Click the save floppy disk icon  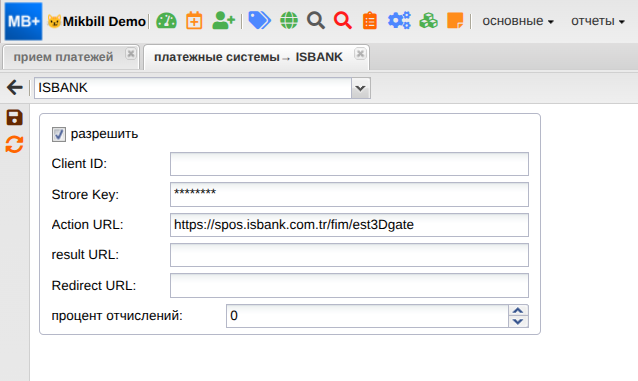coord(15,118)
